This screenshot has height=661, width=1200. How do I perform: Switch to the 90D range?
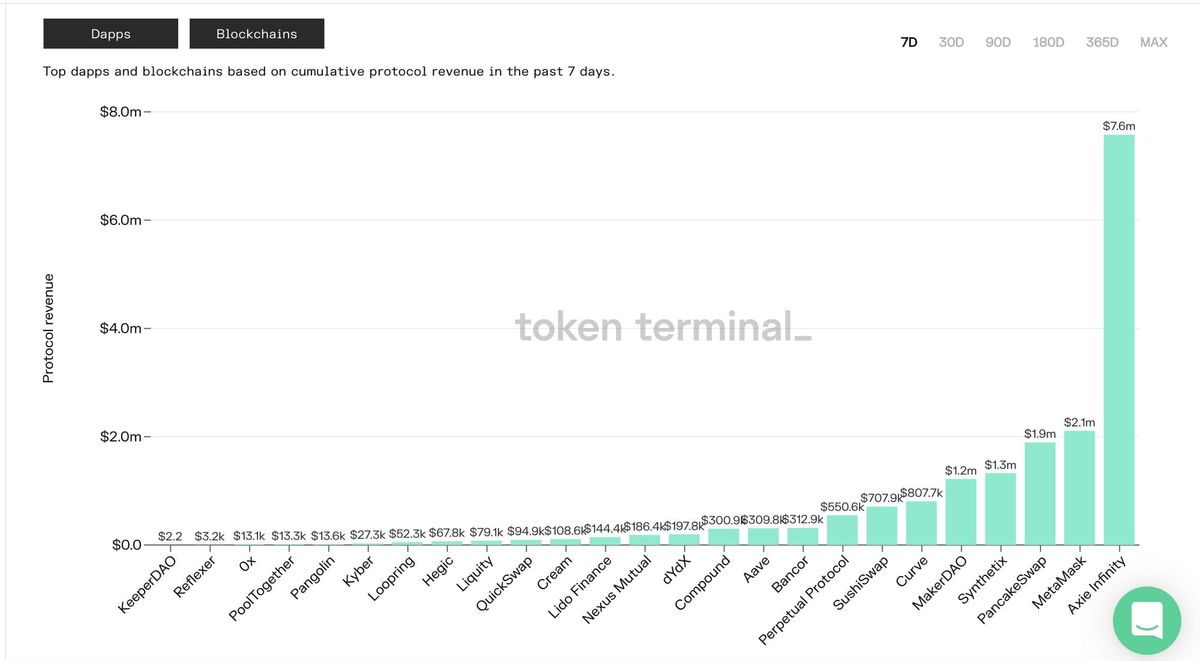(x=997, y=42)
